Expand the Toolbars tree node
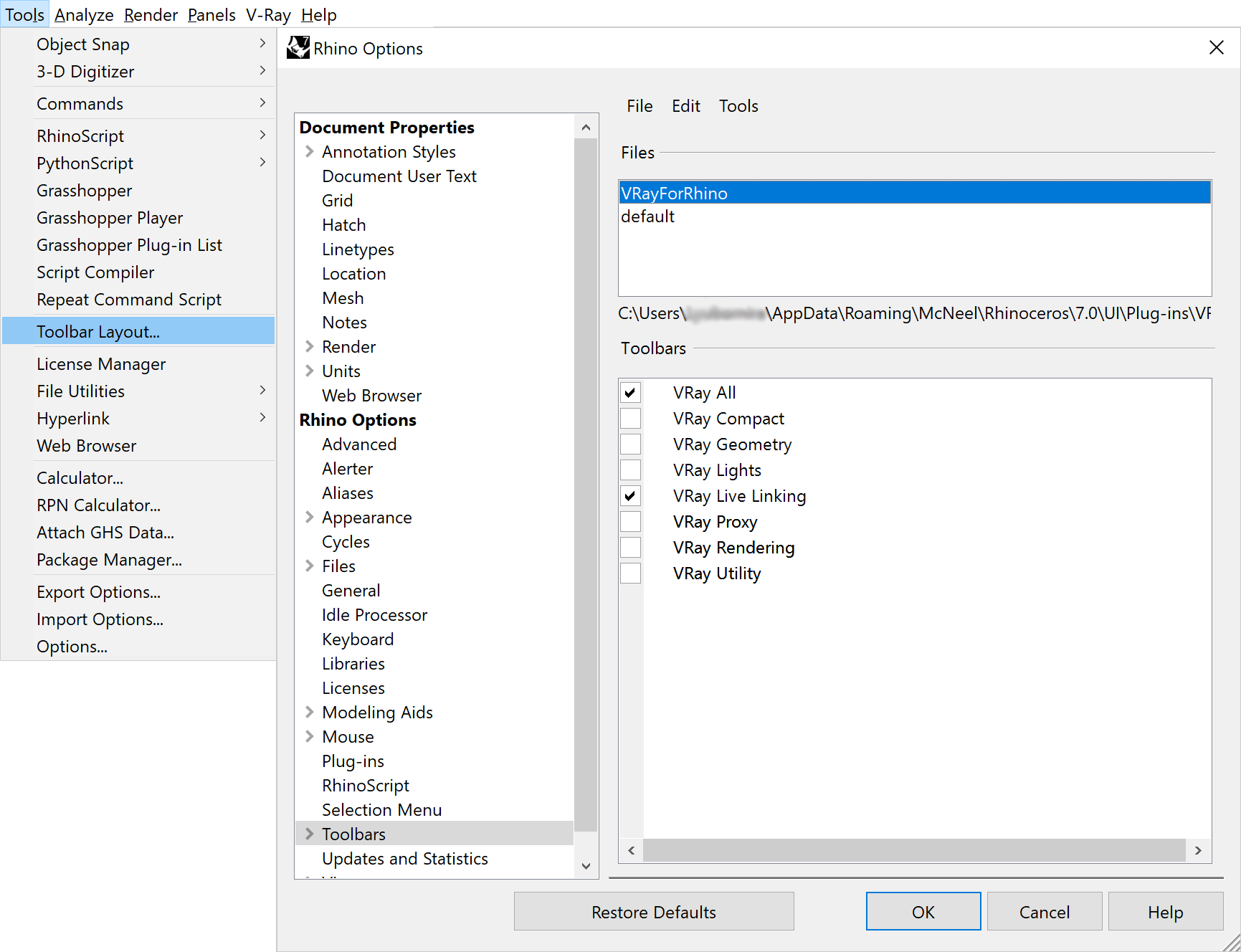Viewport: 1241px width, 952px height. [x=309, y=834]
